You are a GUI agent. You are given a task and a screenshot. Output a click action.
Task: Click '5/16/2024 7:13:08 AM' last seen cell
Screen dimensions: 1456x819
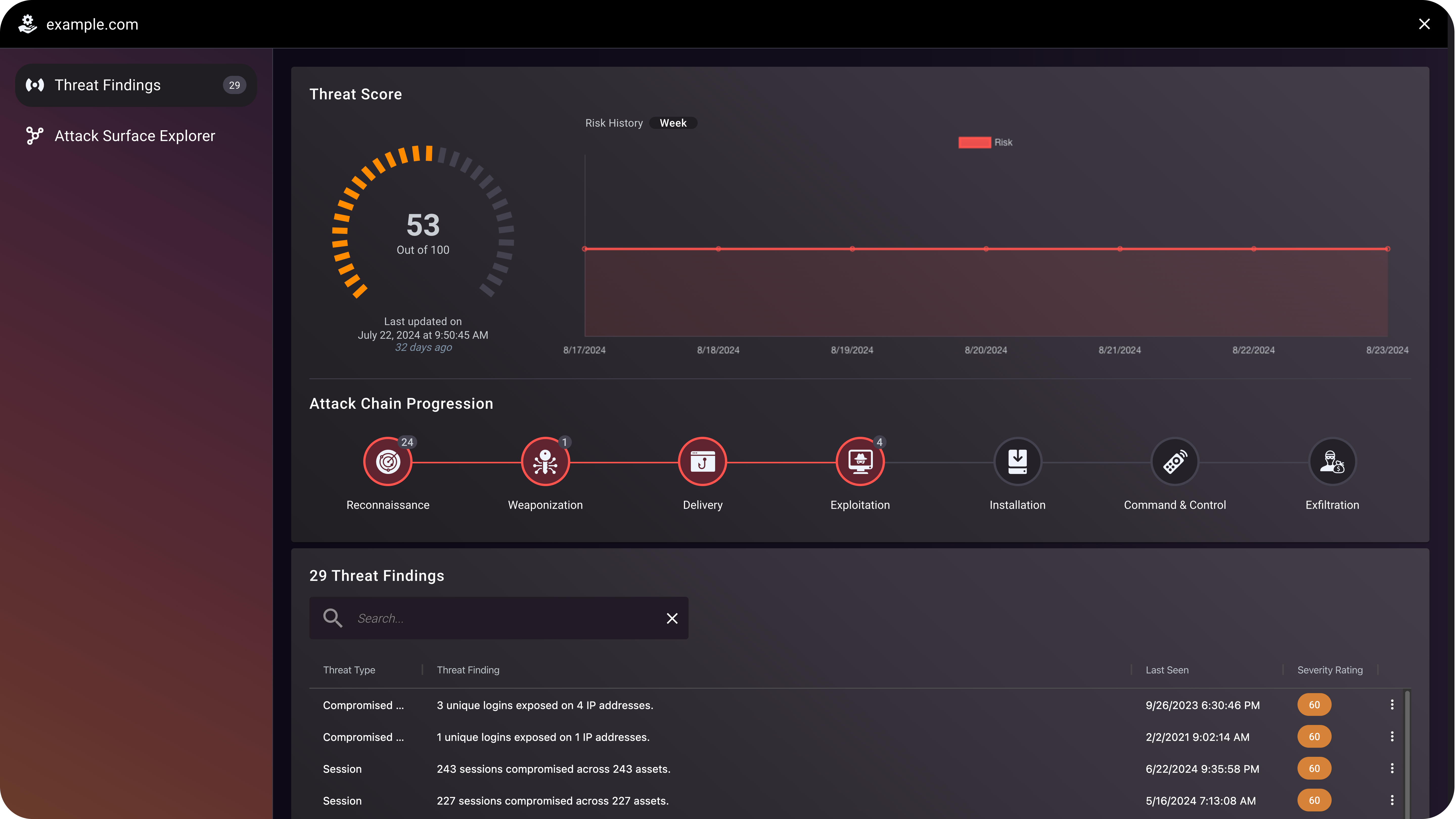(1200, 801)
